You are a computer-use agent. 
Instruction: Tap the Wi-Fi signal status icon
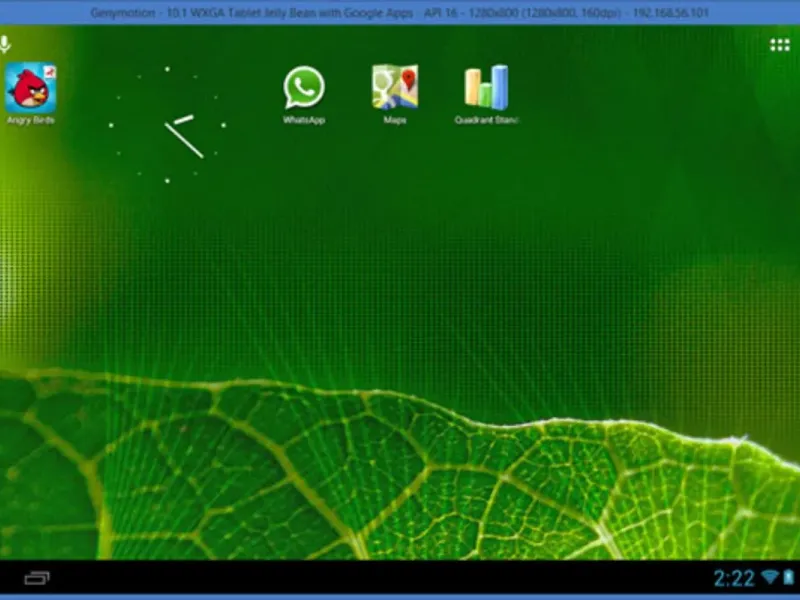click(770, 577)
